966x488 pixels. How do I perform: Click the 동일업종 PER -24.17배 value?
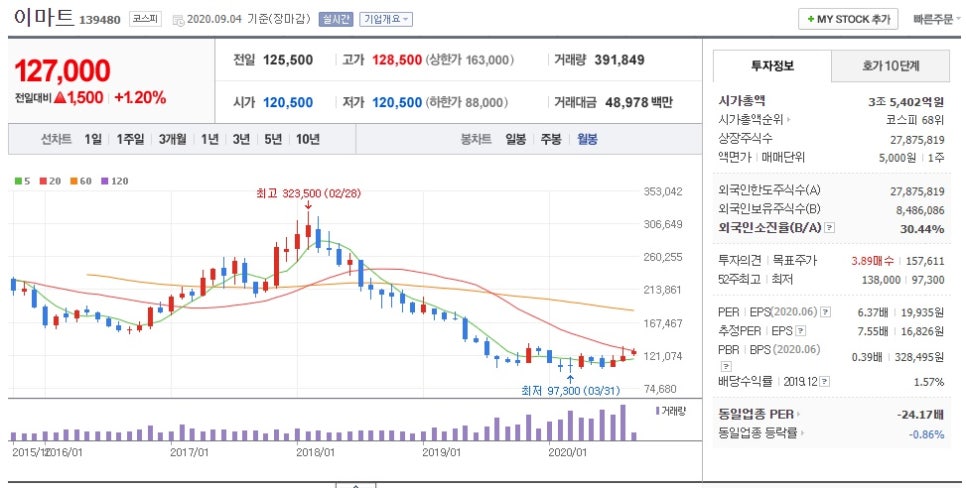pos(920,415)
